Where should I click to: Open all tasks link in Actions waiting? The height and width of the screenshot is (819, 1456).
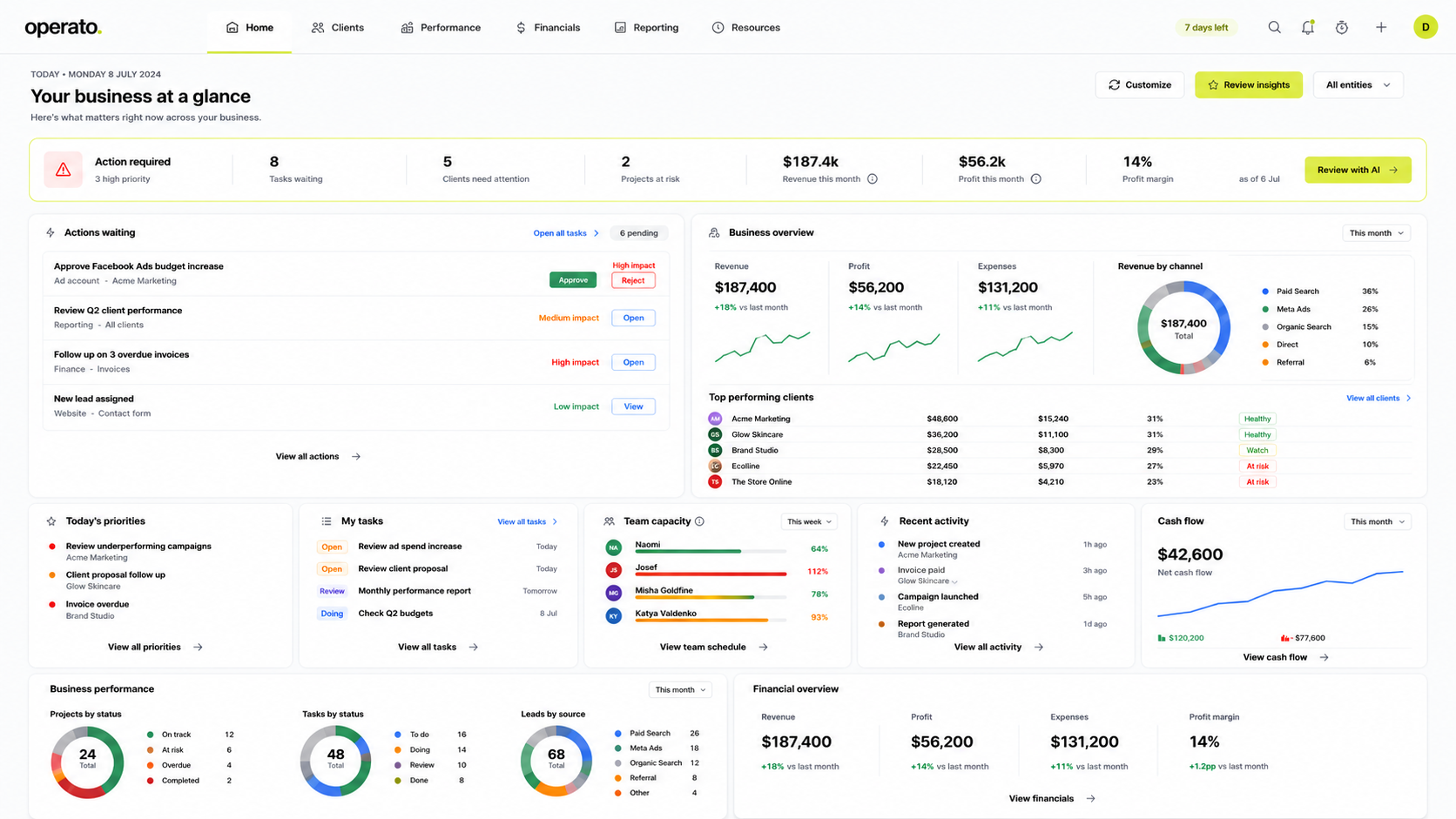click(x=566, y=233)
